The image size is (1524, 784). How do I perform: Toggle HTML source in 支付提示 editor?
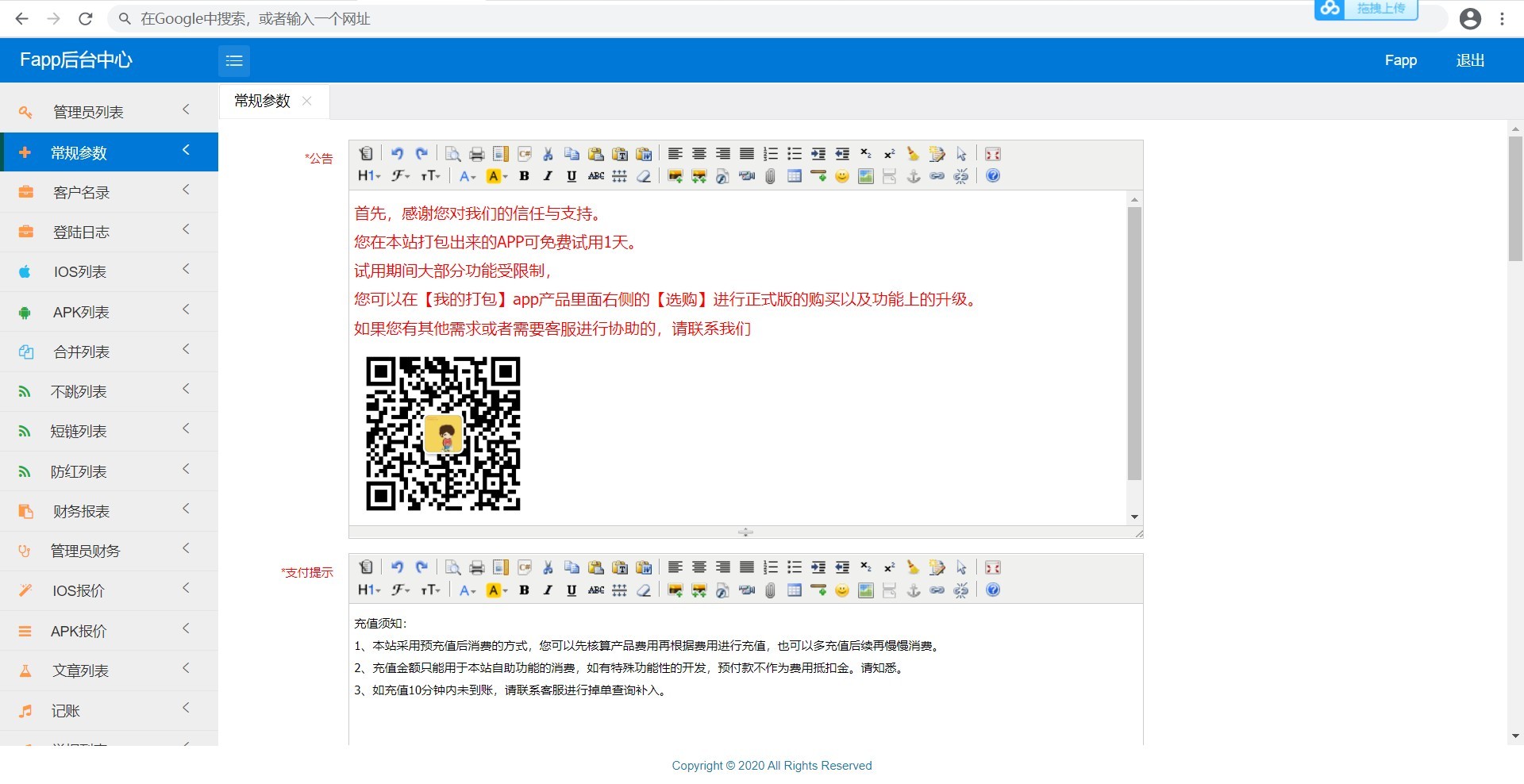click(366, 567)
